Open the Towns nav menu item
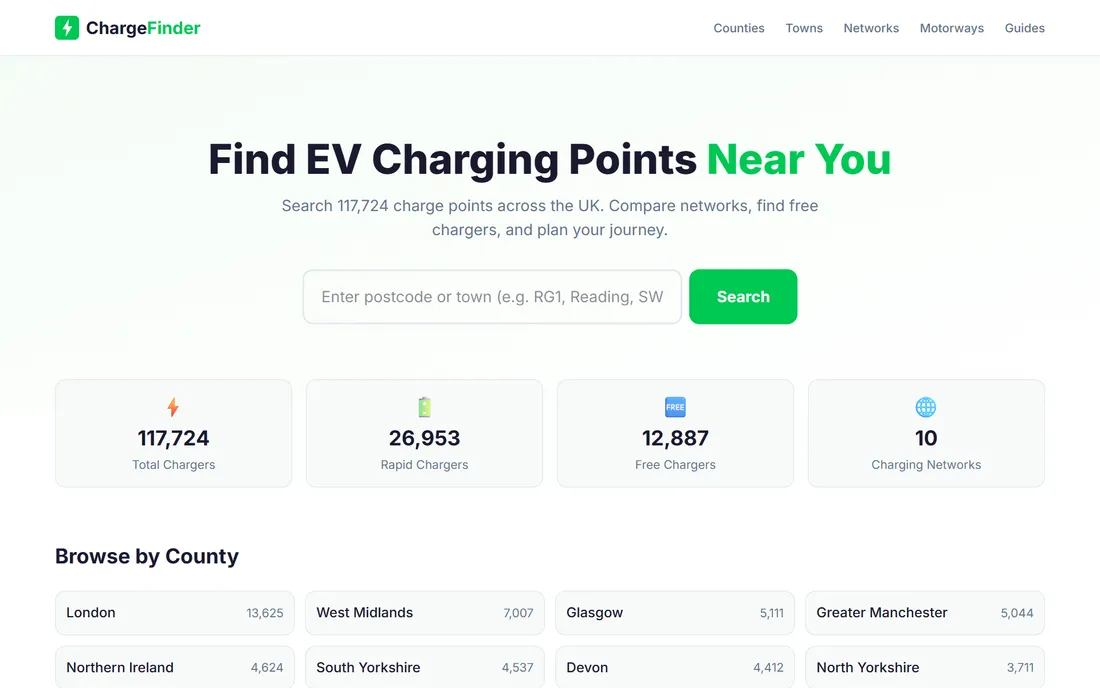This screenshot has width=1100, height=688. [x=804, y=28]
